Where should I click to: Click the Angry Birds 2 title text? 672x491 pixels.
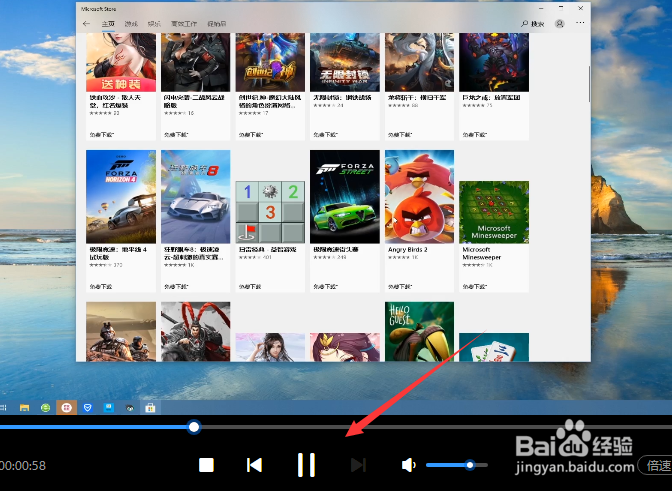(x=408, y=249)
